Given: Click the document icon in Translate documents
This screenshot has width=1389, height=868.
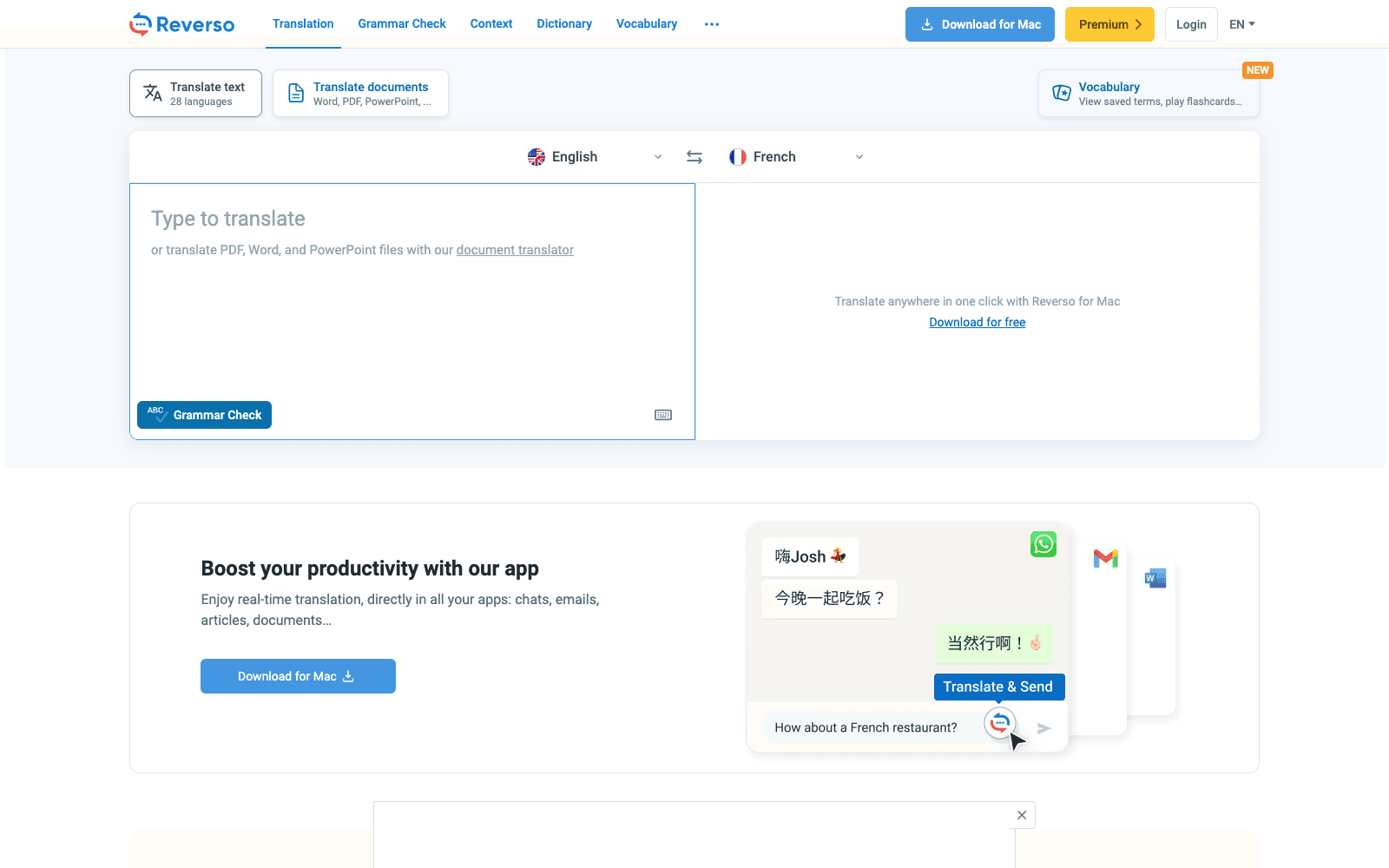Looking at the screenshot, I should tap(296, 93).
